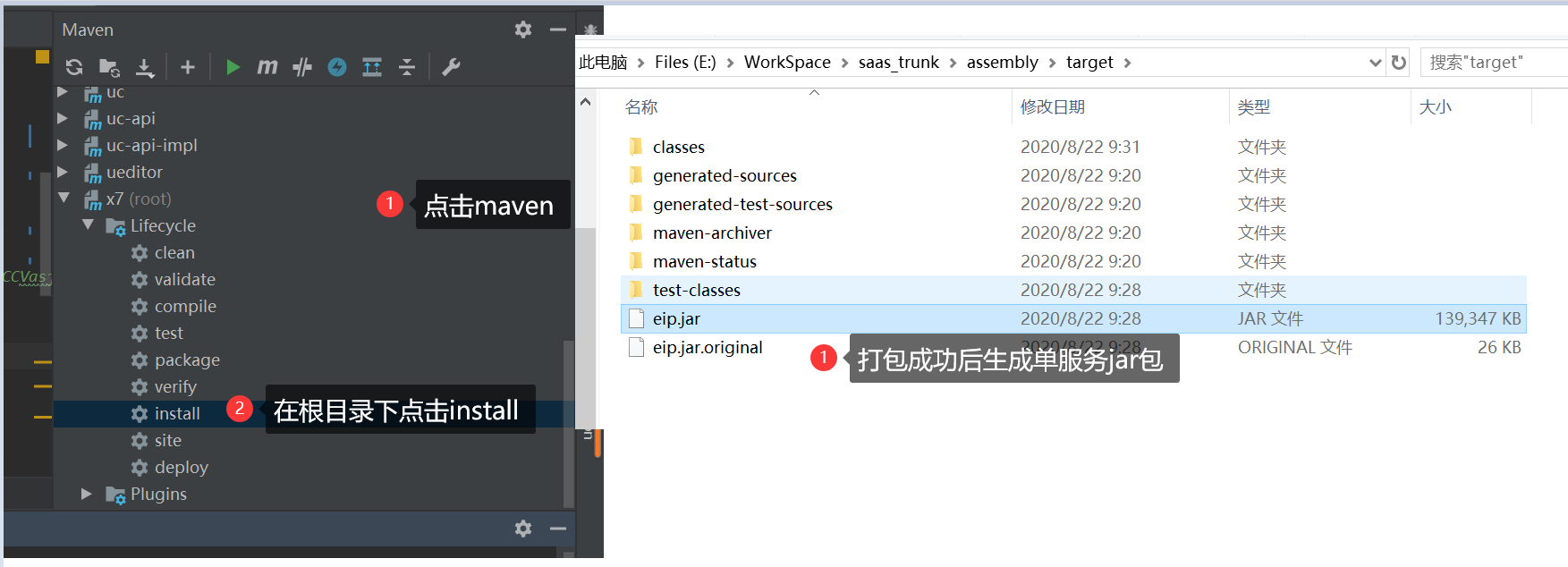Select the verify lifecycle goal
1568x567 pixels.
[x=175, y=386]
